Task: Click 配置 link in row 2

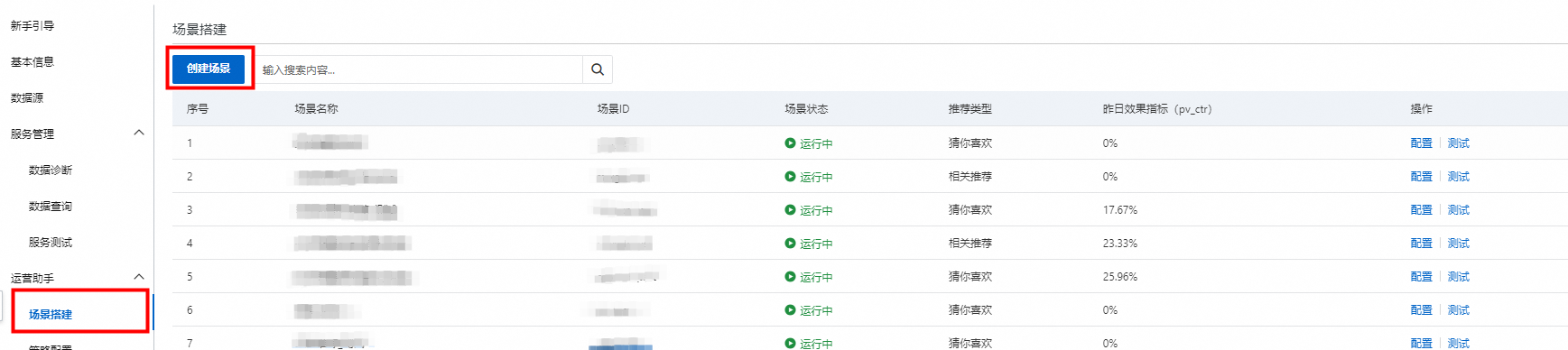Action: (x=1422, y=177)
